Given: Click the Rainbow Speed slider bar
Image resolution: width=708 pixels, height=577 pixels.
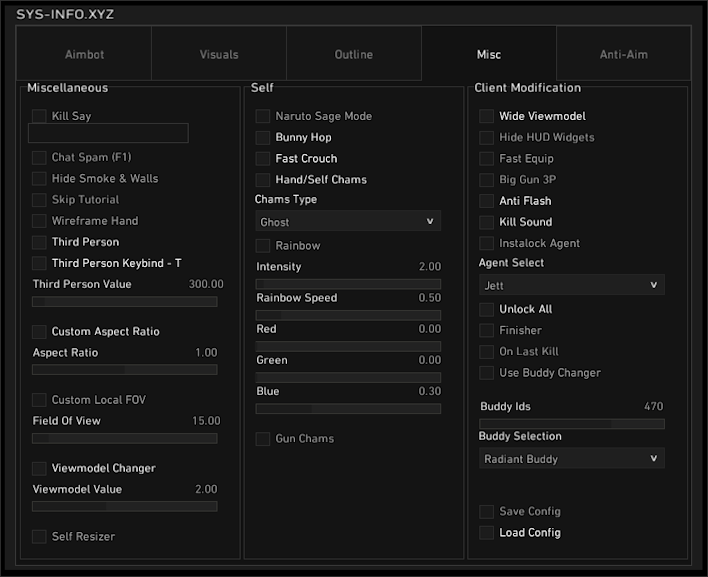Looking at the screenshot, I should [x=348, y=315].
